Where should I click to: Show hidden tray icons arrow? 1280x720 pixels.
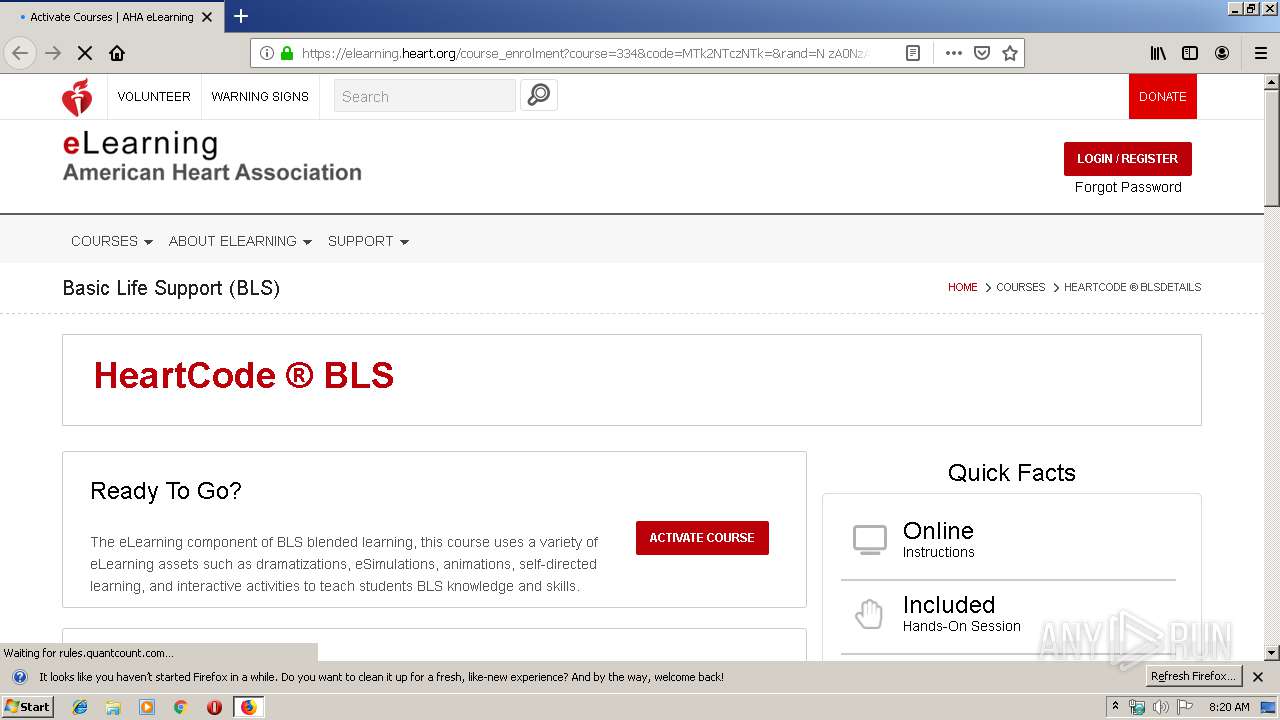1115,707
